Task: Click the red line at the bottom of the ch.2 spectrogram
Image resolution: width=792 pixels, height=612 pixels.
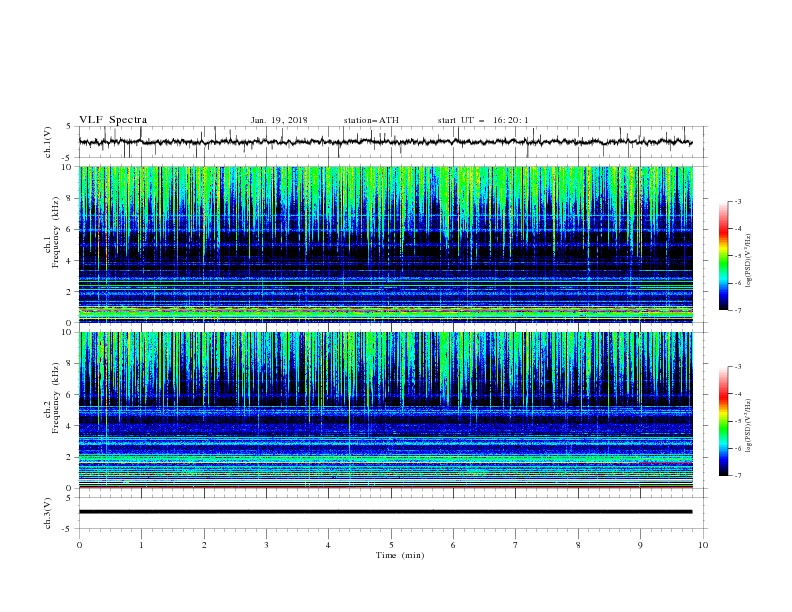Action: tap(385, 488)
